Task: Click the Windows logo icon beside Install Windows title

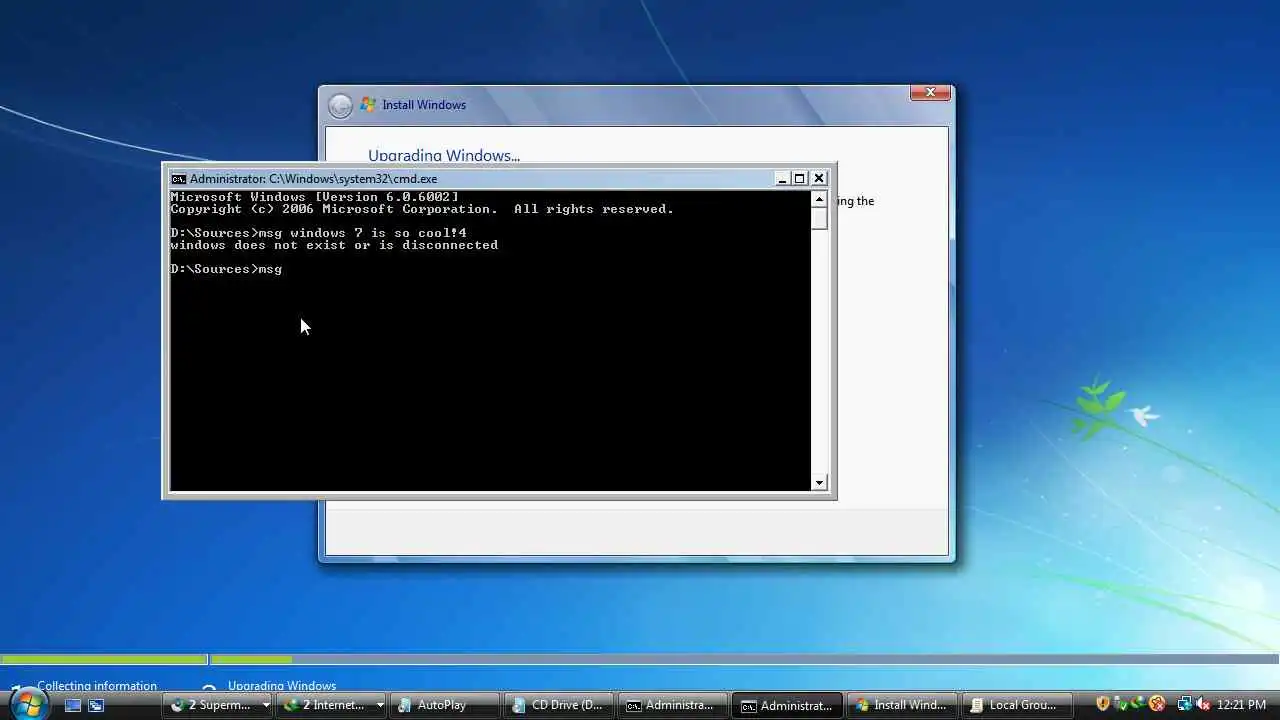Action: (x=368, y=104)
